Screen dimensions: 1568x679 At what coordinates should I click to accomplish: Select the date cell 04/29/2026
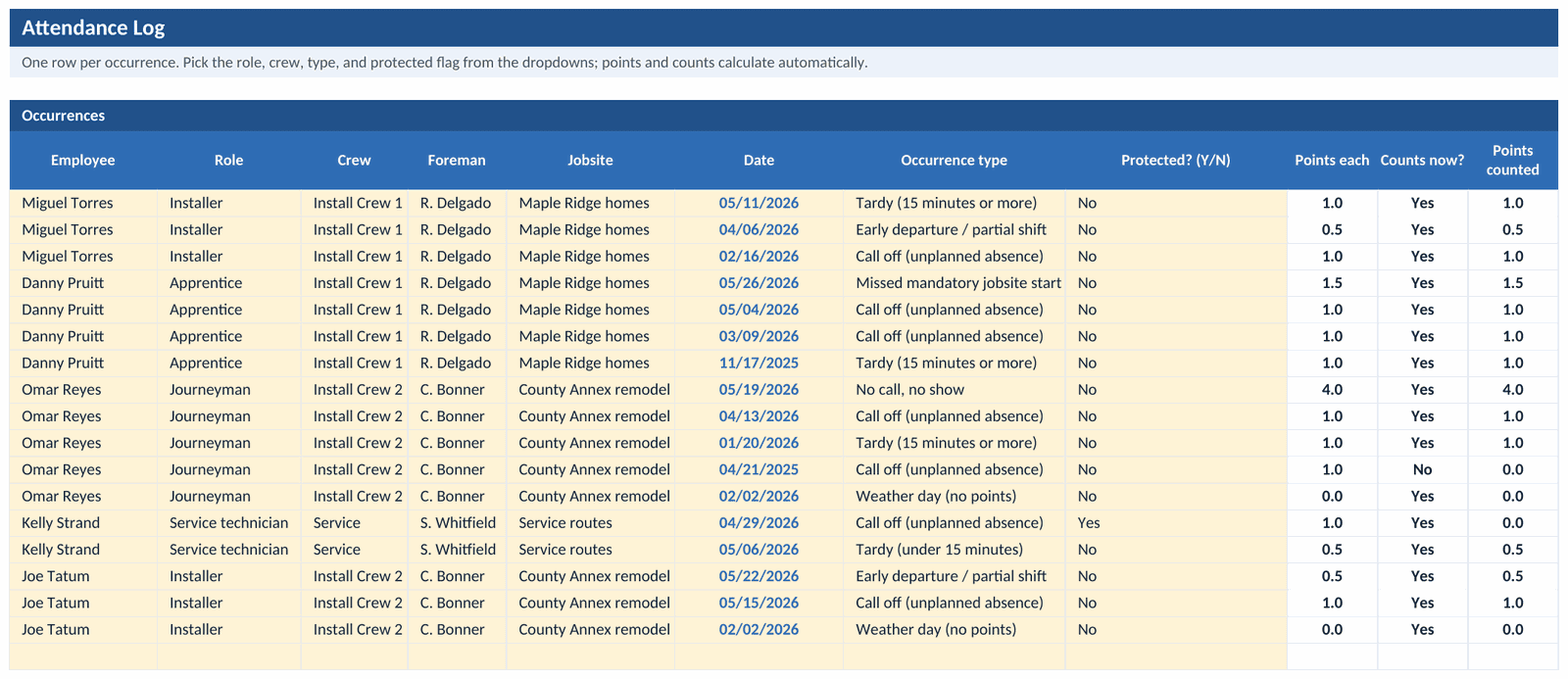click(x=759, y=522)
